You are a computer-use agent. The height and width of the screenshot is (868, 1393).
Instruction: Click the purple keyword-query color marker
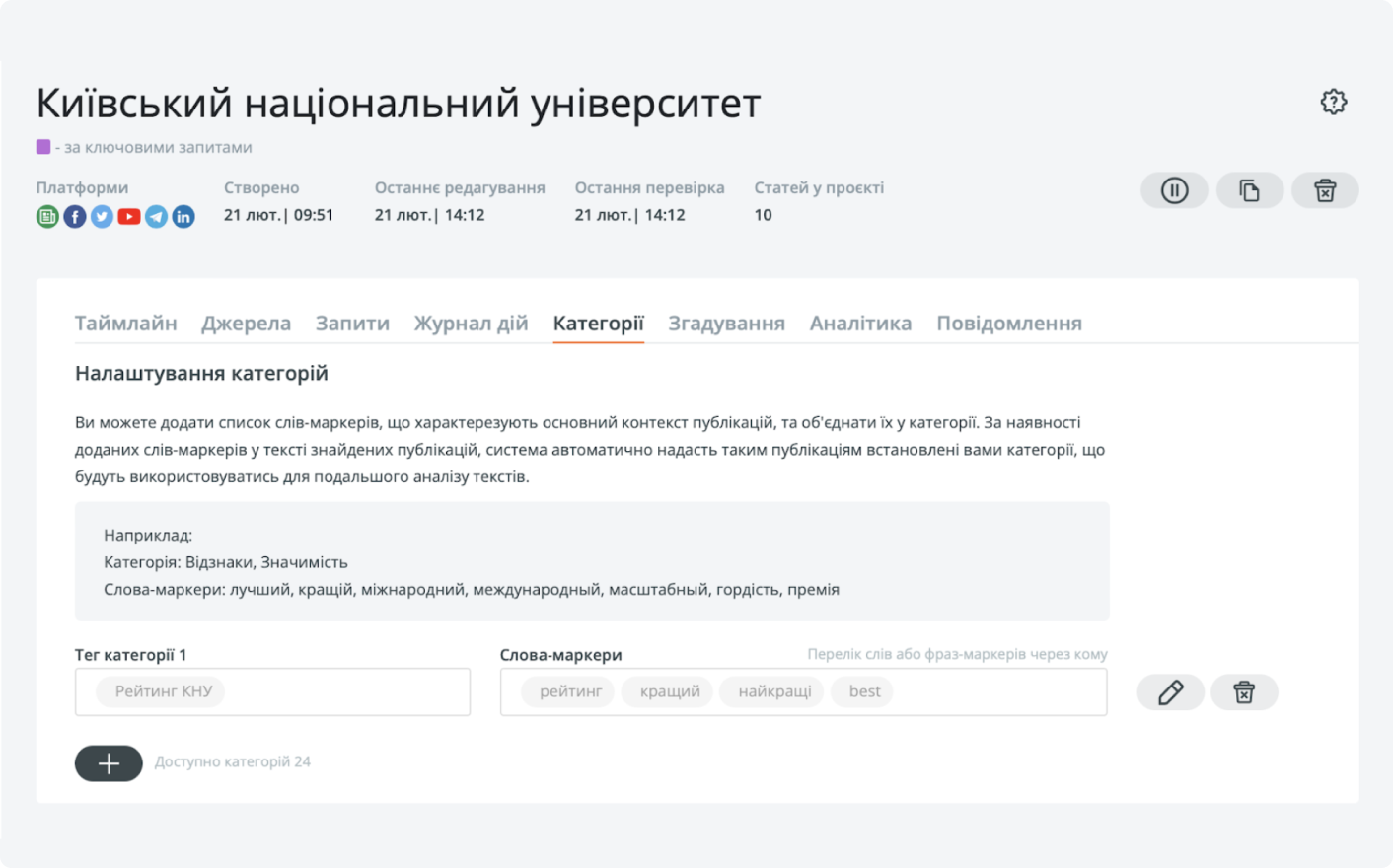click(x=43, y=147)
